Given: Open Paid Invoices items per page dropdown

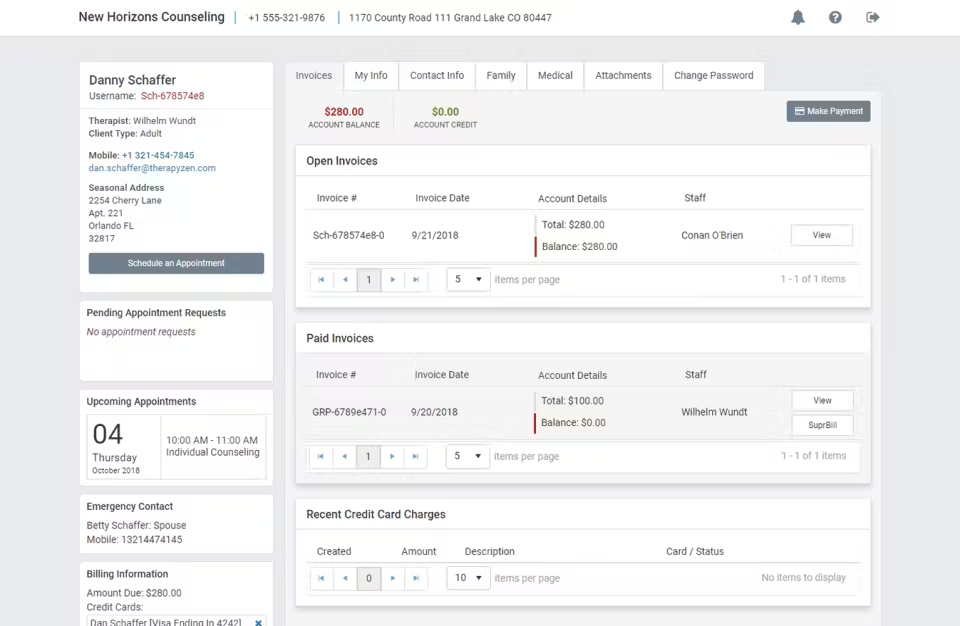Looking at the screenshot, I should click(468, 456).
